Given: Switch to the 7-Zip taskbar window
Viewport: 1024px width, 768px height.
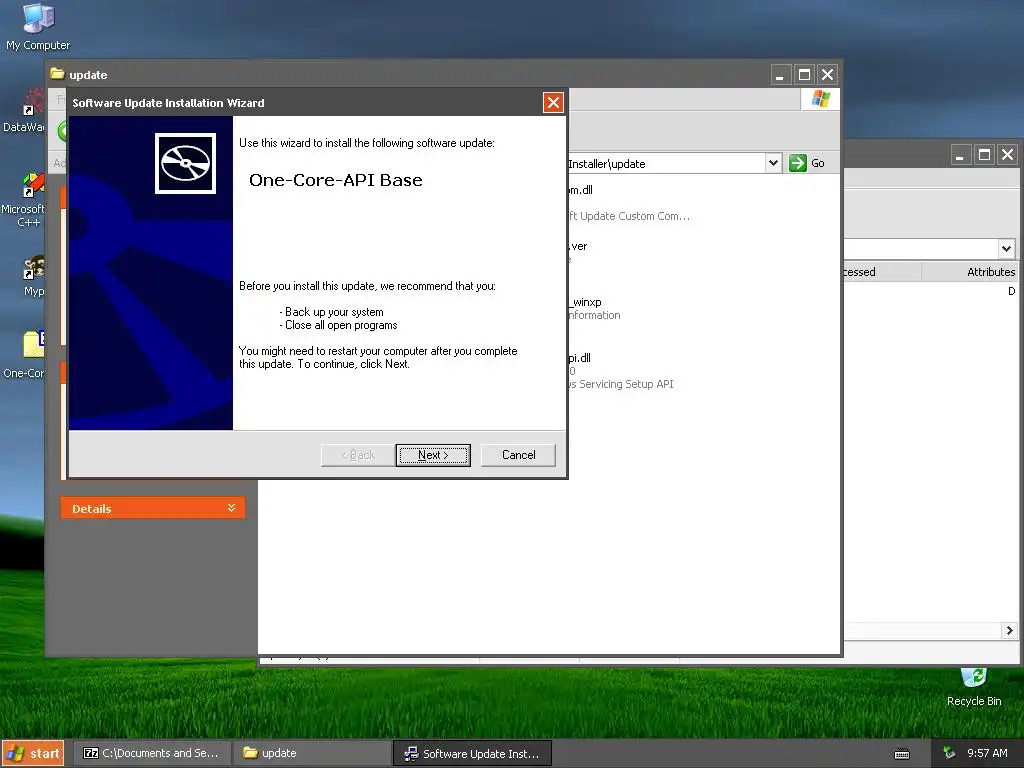Looking at the screenshot, I should point(152,753).
